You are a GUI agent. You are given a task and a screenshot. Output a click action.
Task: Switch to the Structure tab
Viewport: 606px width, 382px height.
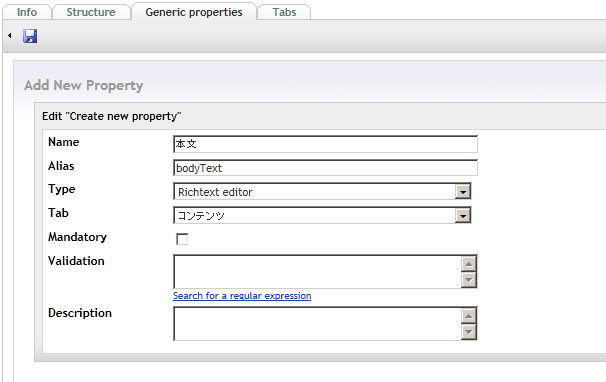91,12
